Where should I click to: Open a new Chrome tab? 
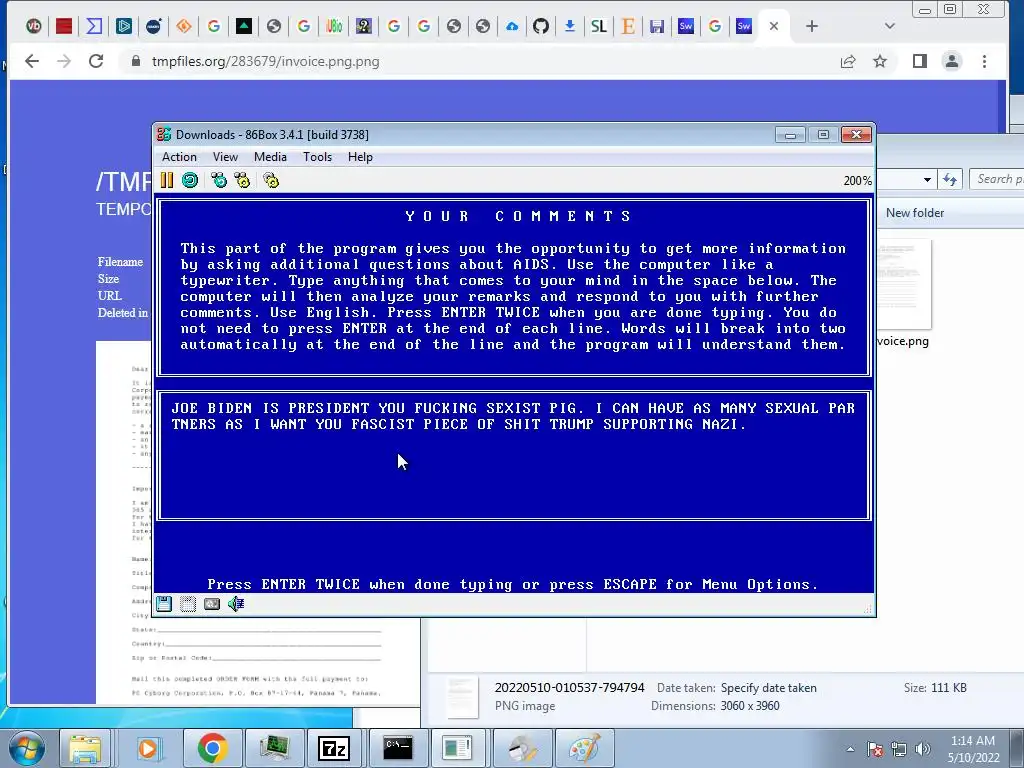812,26
